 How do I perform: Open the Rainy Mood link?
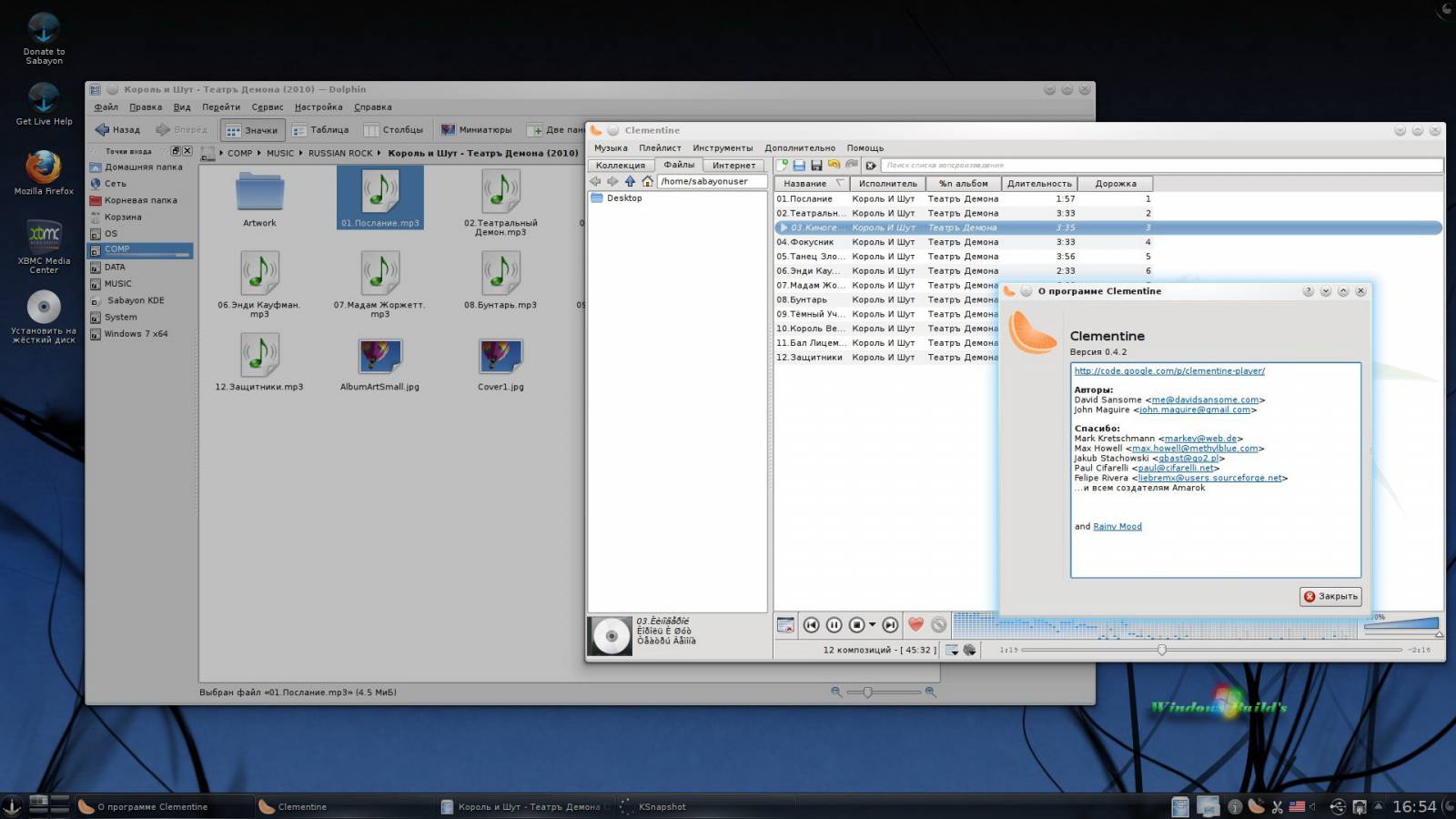click(x=1117, y=526)
